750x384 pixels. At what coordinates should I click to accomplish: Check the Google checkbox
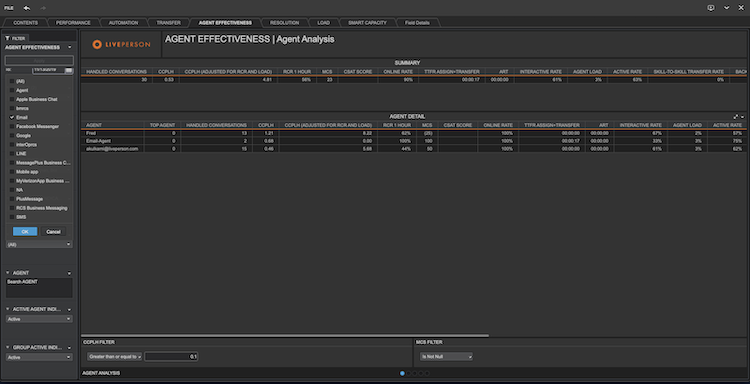[12, 135]
